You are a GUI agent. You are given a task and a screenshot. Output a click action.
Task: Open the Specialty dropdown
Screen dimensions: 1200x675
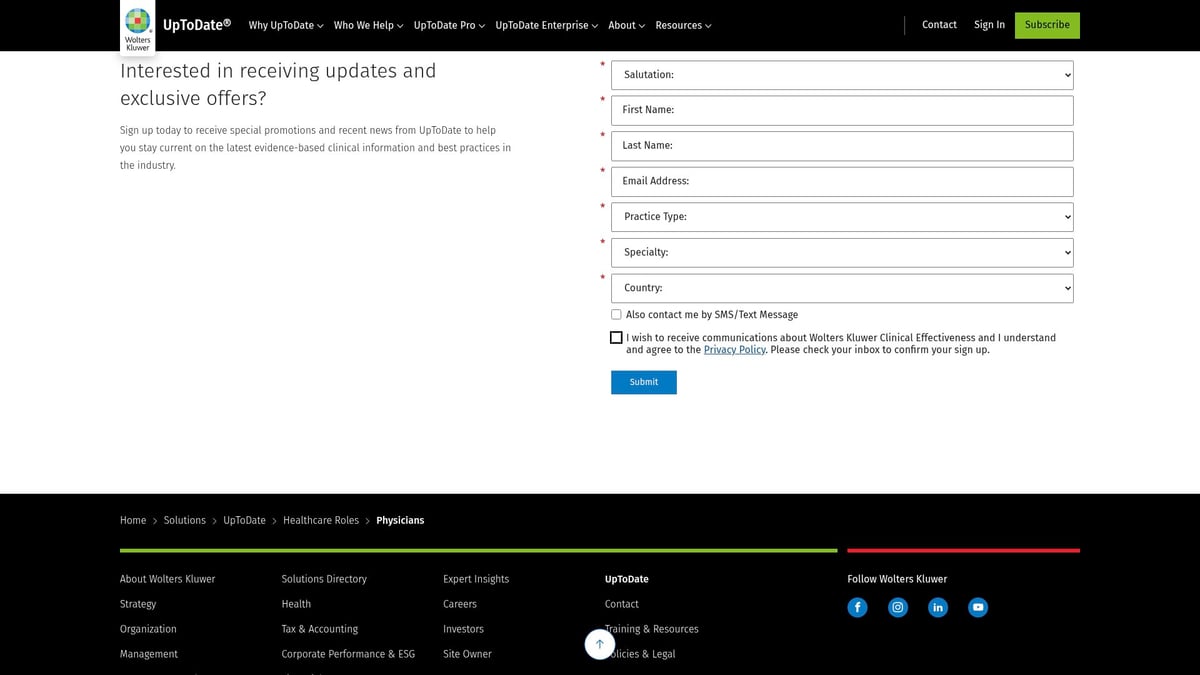(842, 253)
